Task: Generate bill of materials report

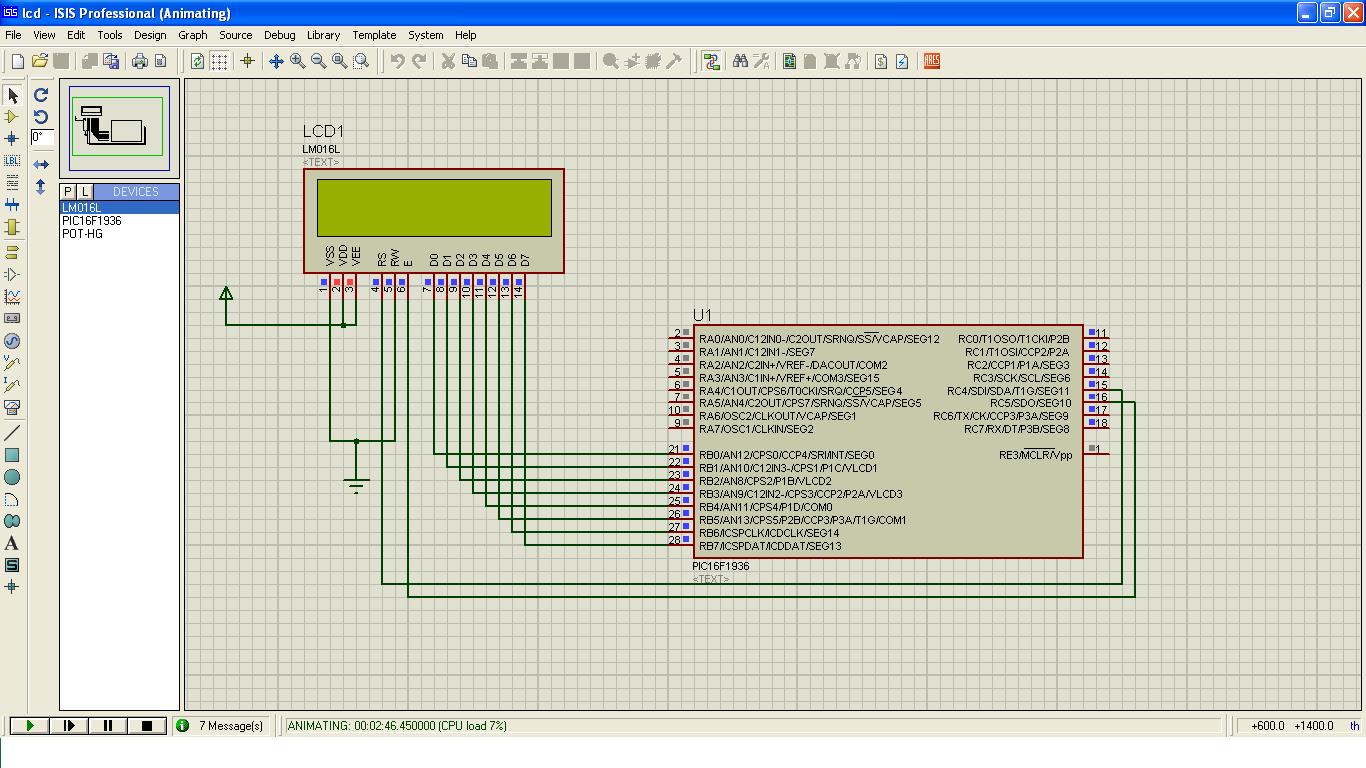Action: 881,61
